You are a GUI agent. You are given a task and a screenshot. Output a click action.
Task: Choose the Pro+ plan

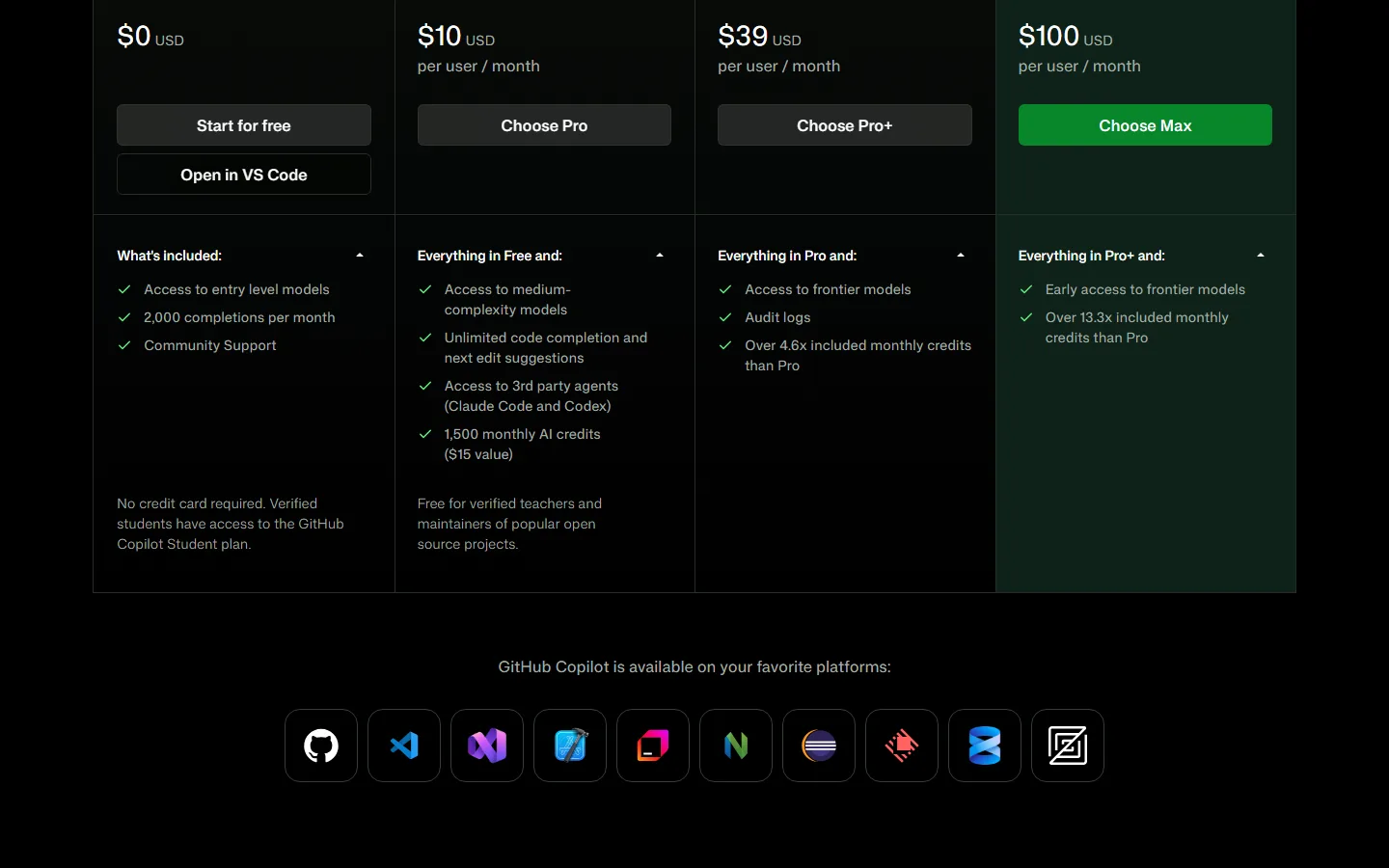(x=845, y=125)
